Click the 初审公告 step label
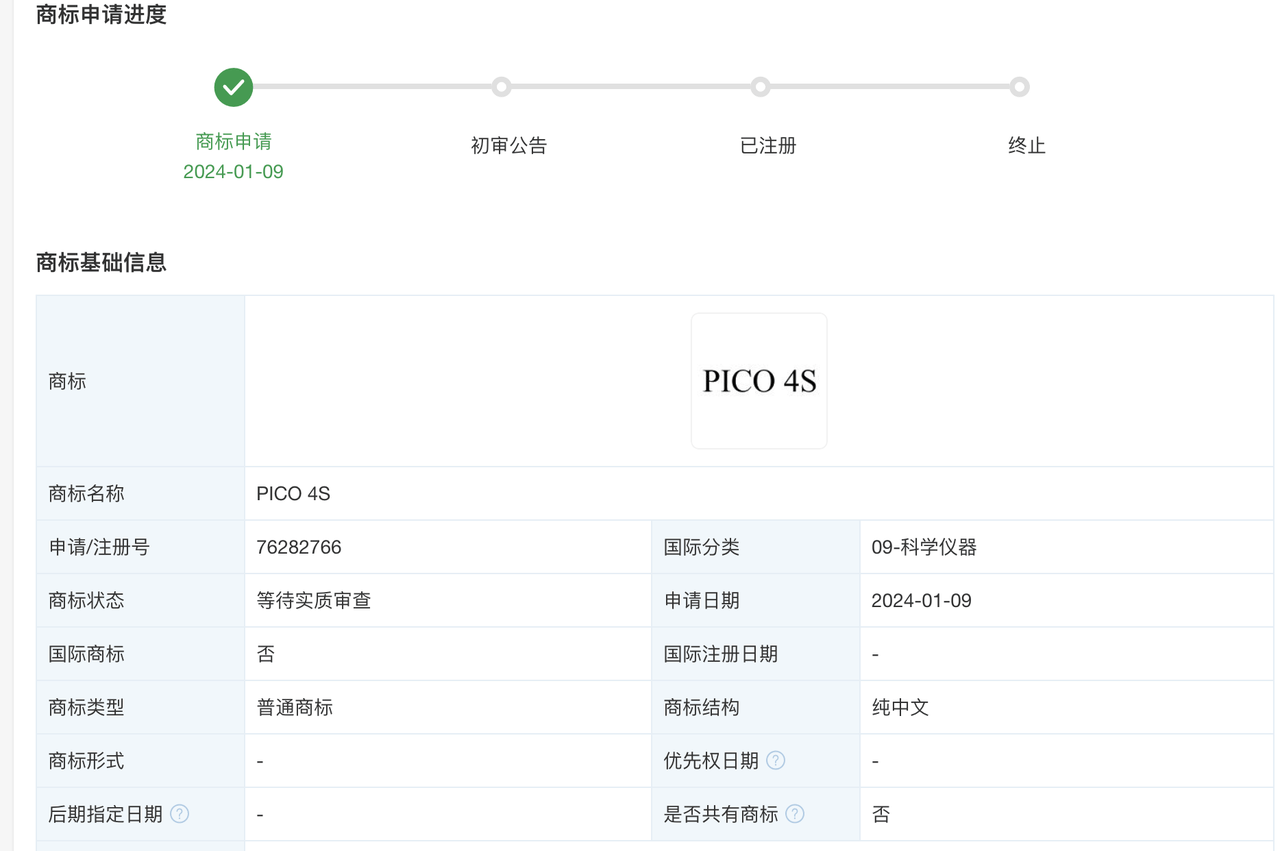The width and height of the screenshot is (1280, 851). pyautogui.click(x=509, y=146)
